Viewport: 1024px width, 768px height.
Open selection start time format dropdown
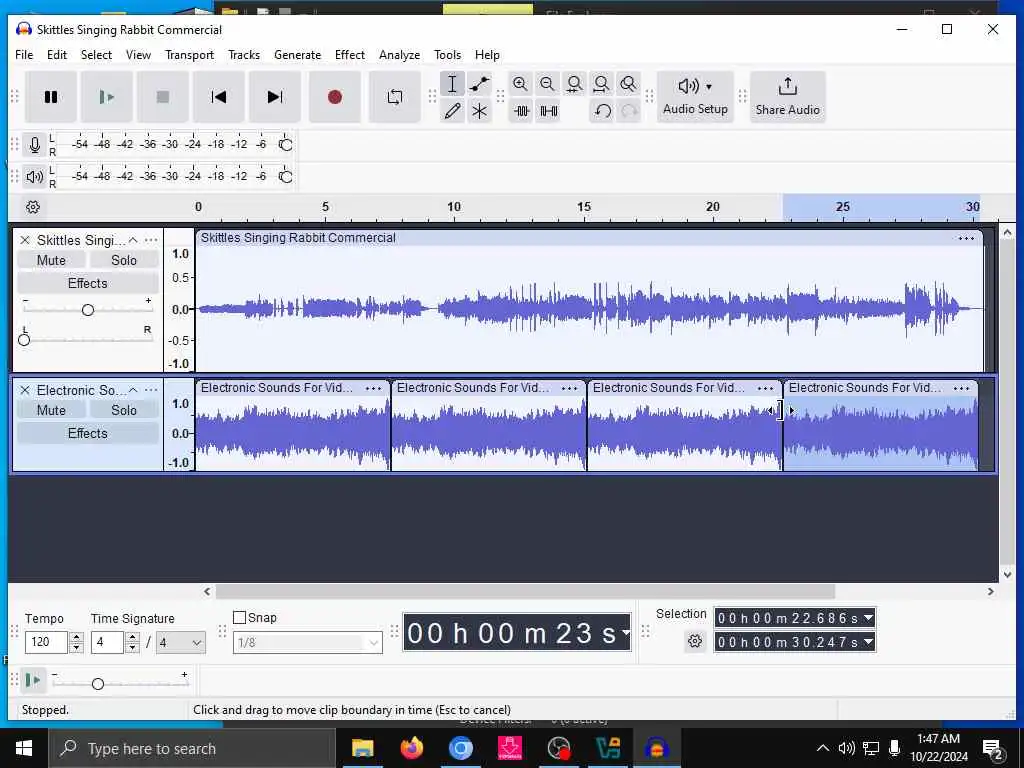(x=869, y=618)
